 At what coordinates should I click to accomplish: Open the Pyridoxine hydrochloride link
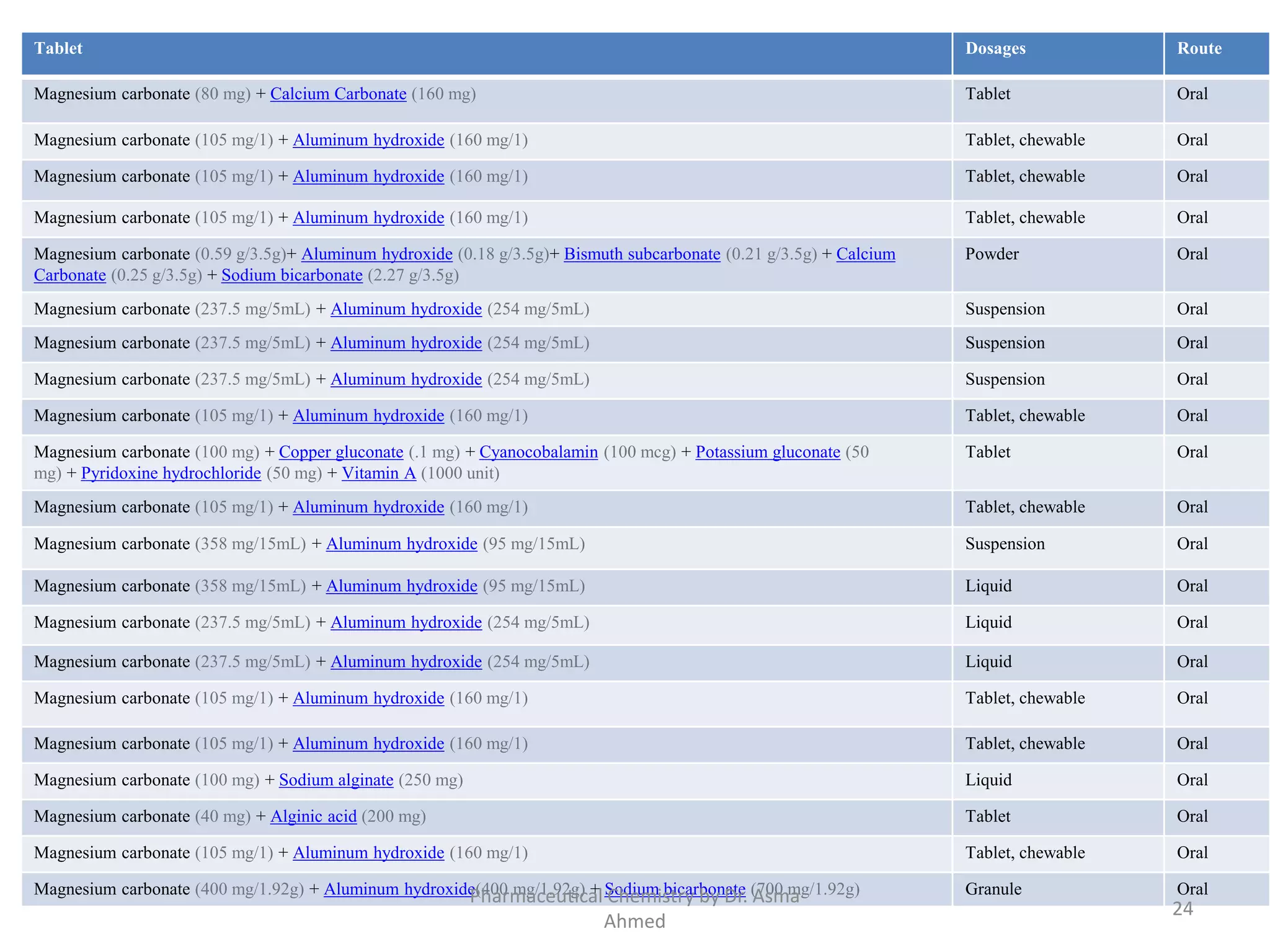[x=171, y=474]
